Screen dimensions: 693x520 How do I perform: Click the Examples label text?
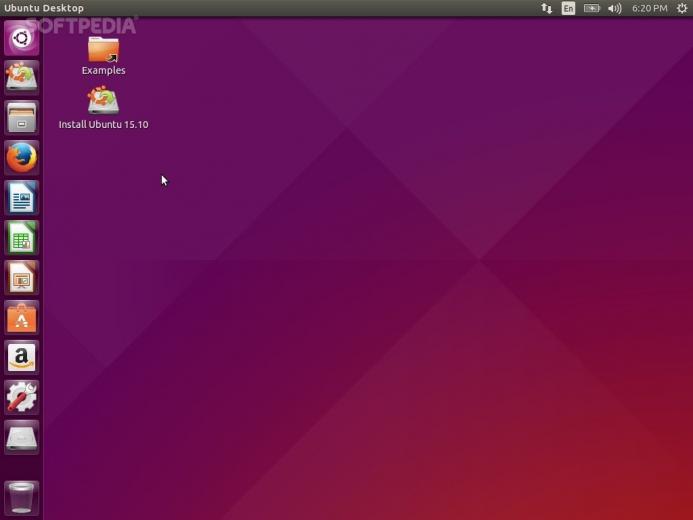point(103,70)
